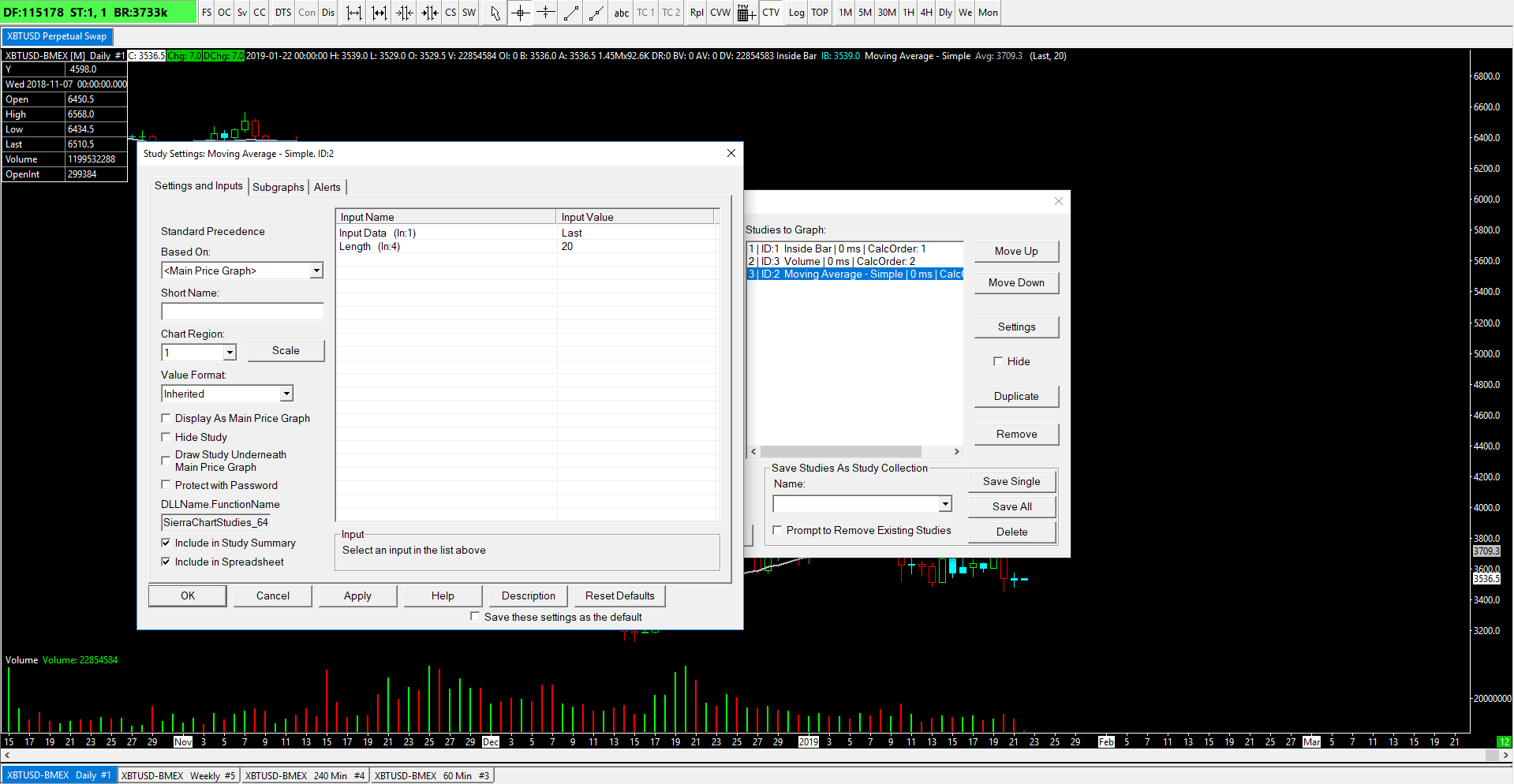Enable Prompt to Remove Existing Studies
Viewport: 1514px width, 784px height.
pyautogui.click(x=777, y=530)
